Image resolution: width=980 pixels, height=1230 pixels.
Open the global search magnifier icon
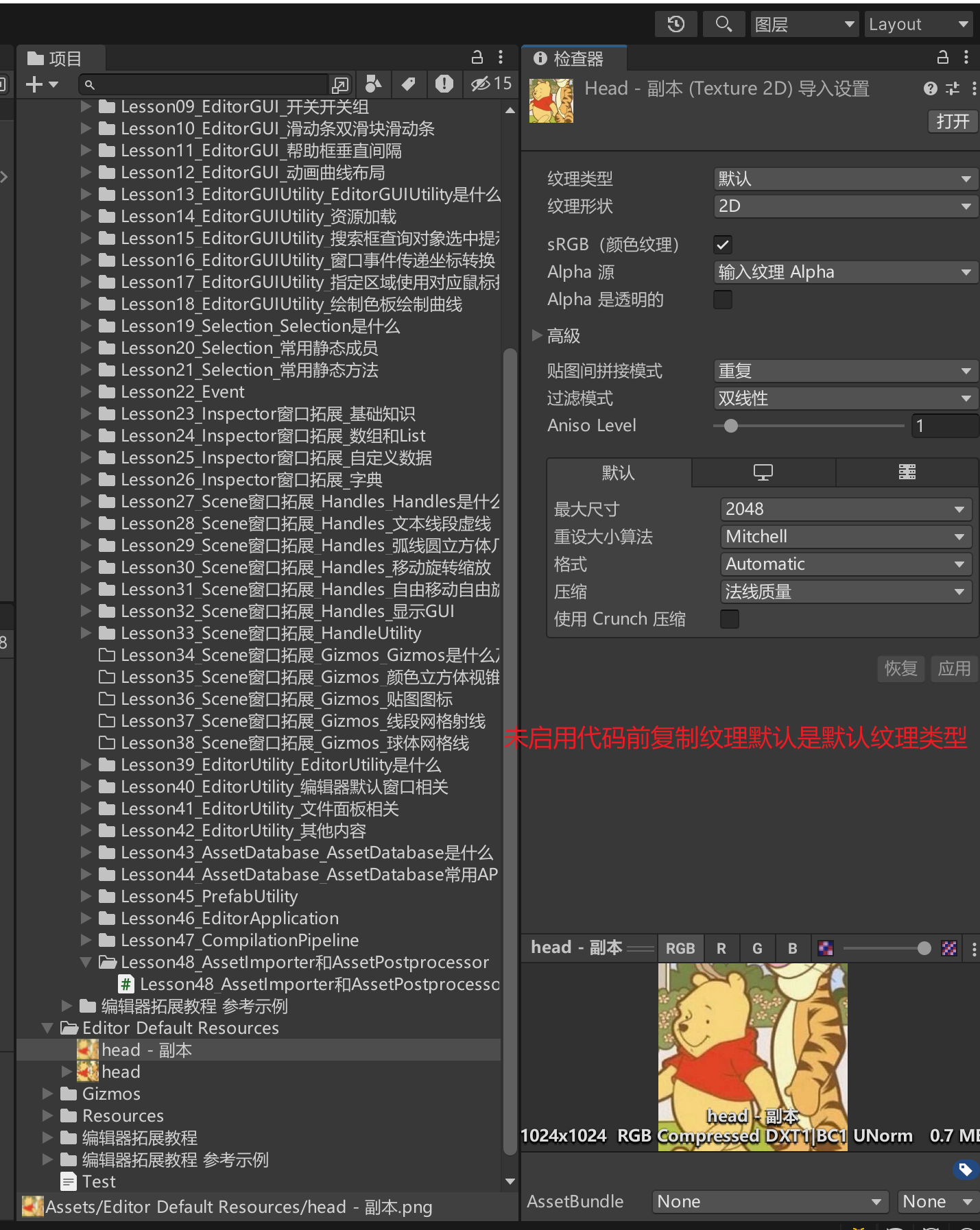(723, 25)
